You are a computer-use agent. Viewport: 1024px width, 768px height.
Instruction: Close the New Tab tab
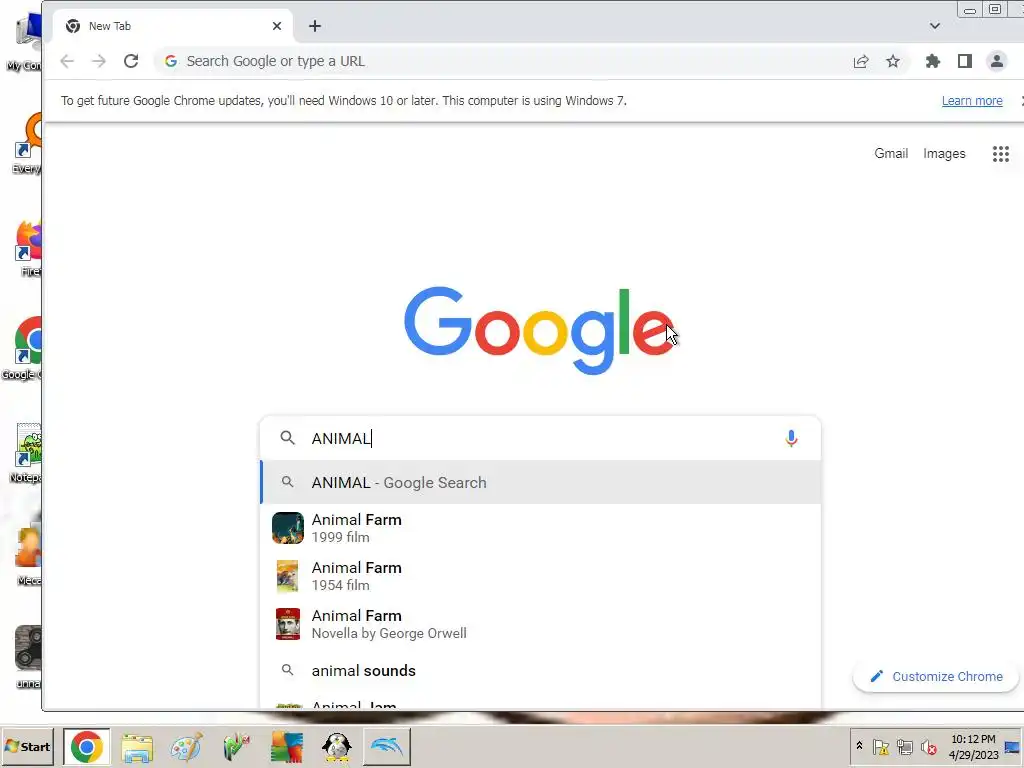coord(277,26)
